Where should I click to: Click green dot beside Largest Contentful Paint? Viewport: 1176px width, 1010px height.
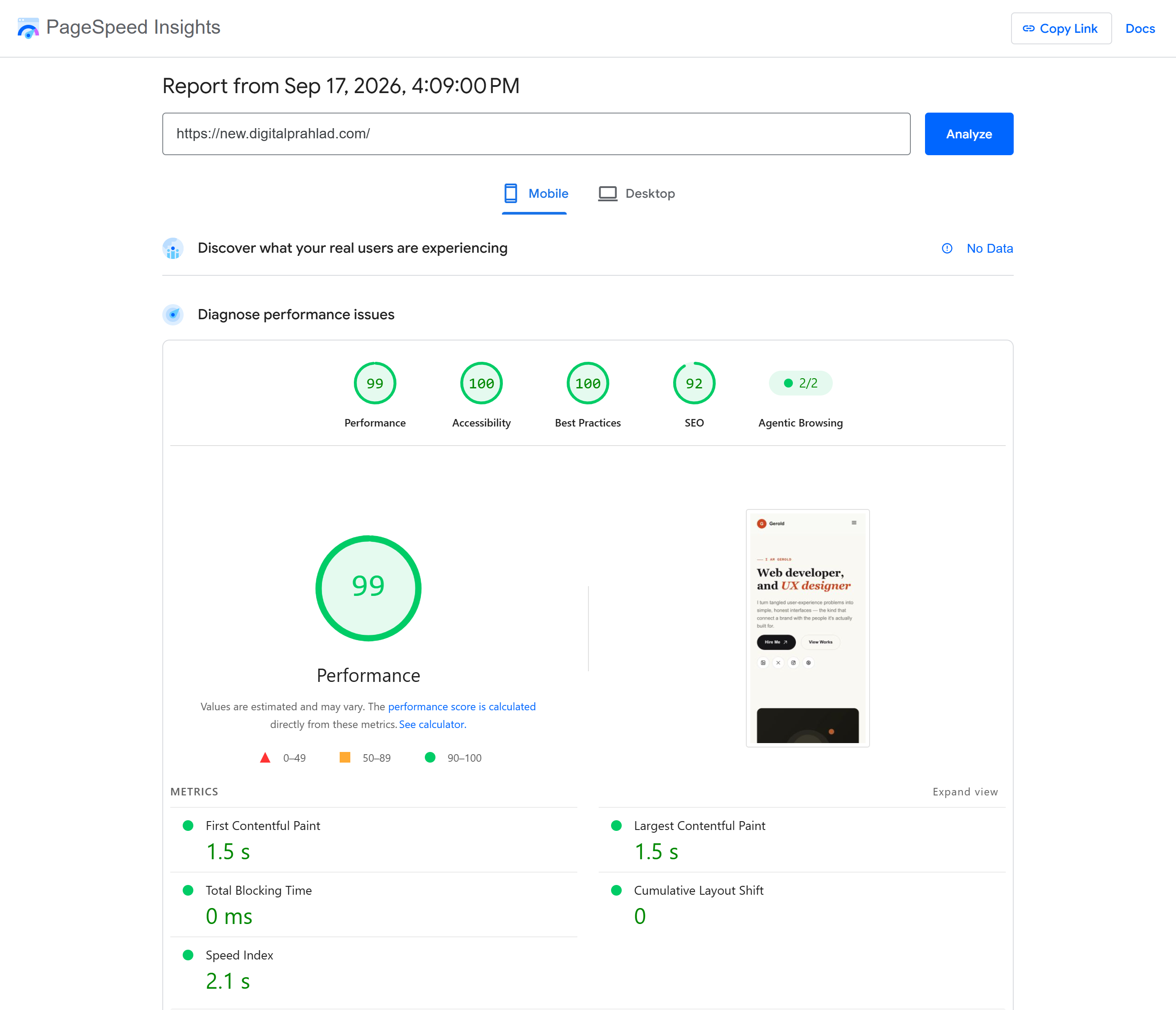click(616, 826)
